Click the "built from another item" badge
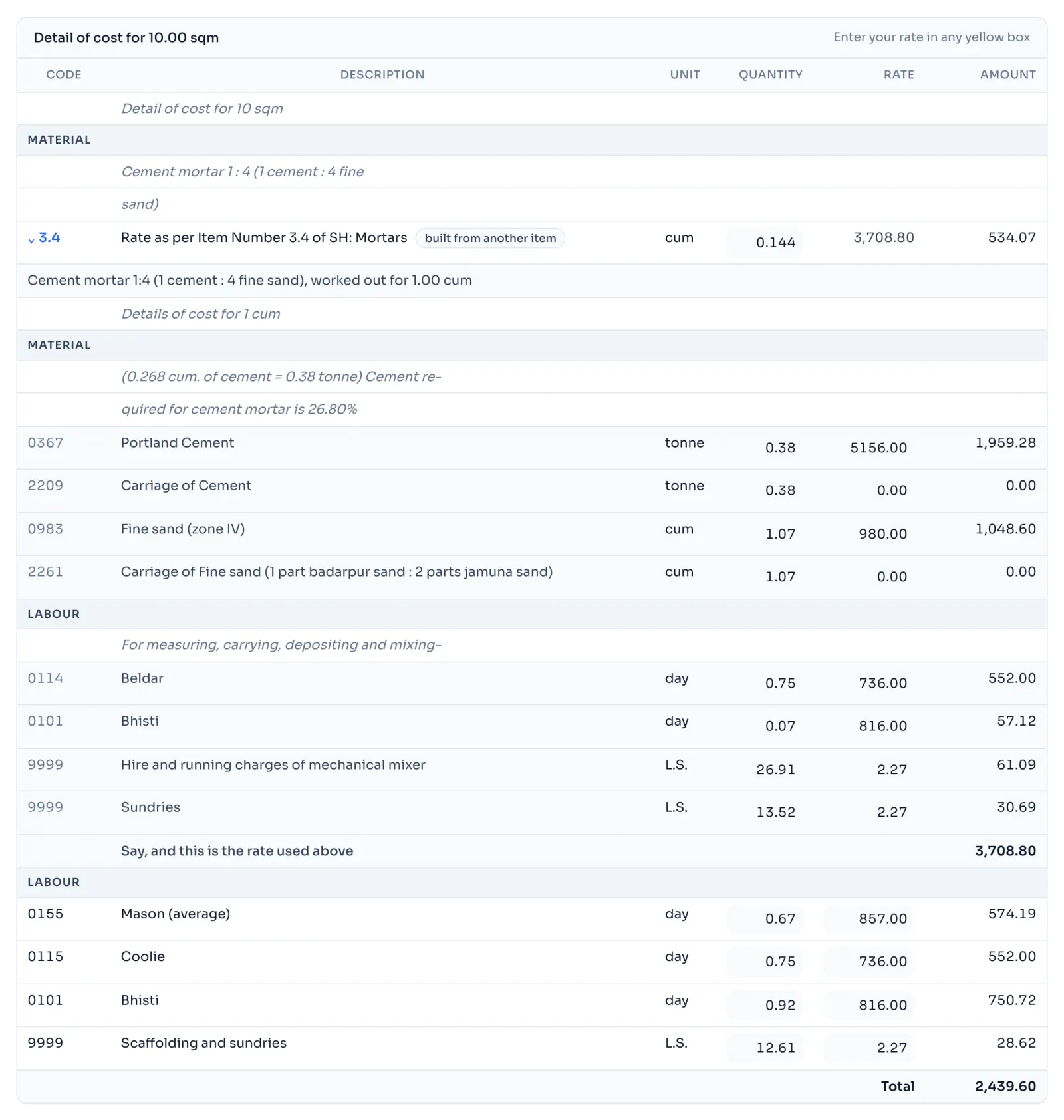This screenshot has width=1064, height=1120. (490, 238)
